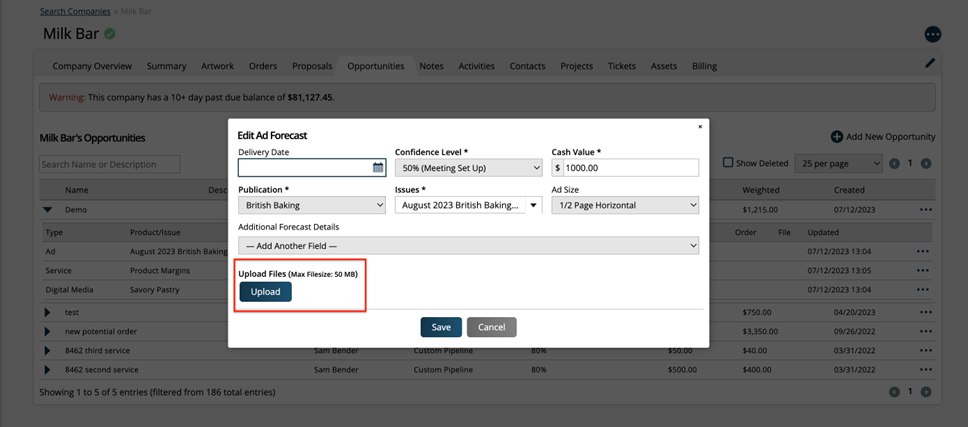Open row options for Digital Media forecast
Screen dimensions: 968x427
coord(923,289)
